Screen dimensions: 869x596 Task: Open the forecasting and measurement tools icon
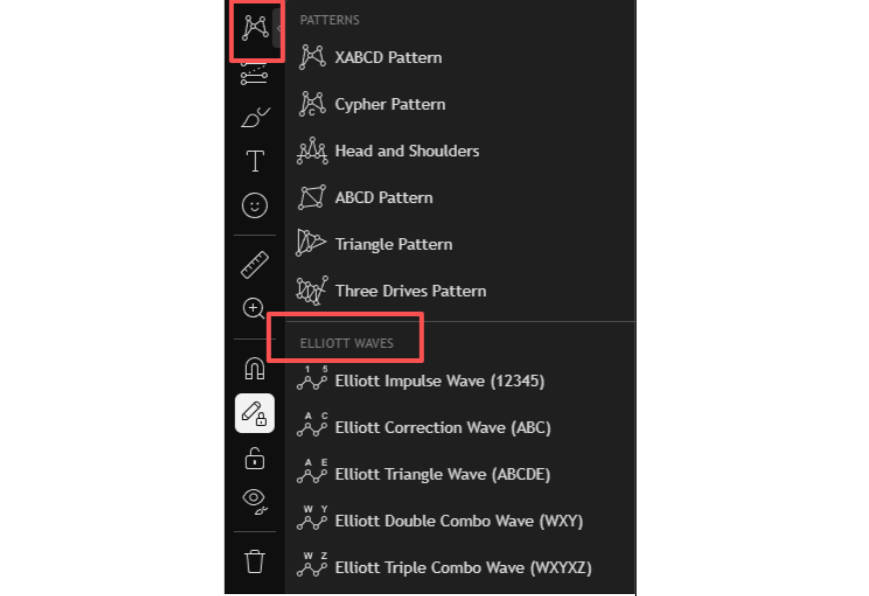point(254,74)
